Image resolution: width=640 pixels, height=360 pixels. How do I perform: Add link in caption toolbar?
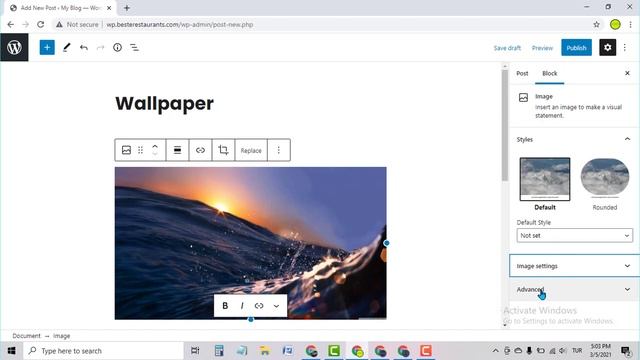click(x=259, y=306)
